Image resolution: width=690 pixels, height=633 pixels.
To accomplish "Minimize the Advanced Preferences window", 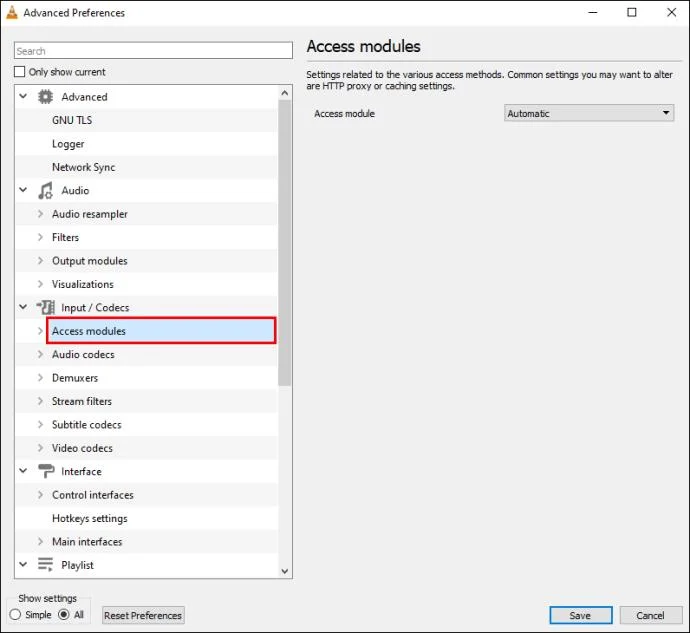I will pos(593,12).
